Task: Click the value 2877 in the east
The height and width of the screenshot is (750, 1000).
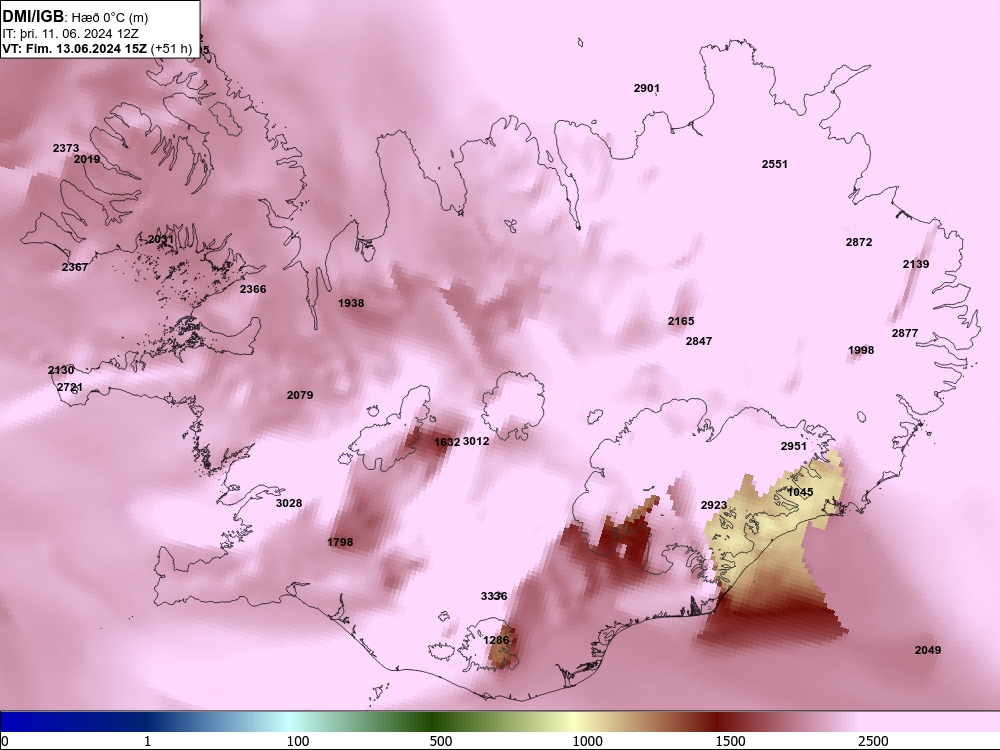Action: (x=904, y=333)
